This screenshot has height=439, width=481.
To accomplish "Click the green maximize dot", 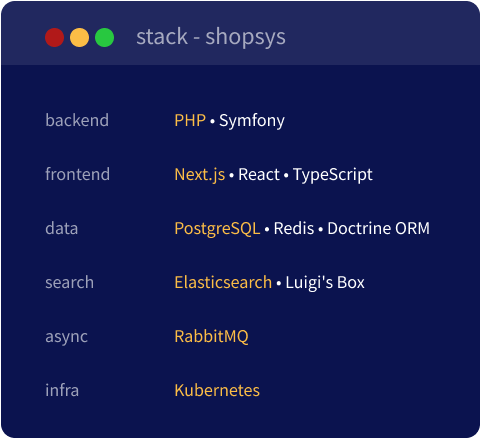I will click(104, 37).
